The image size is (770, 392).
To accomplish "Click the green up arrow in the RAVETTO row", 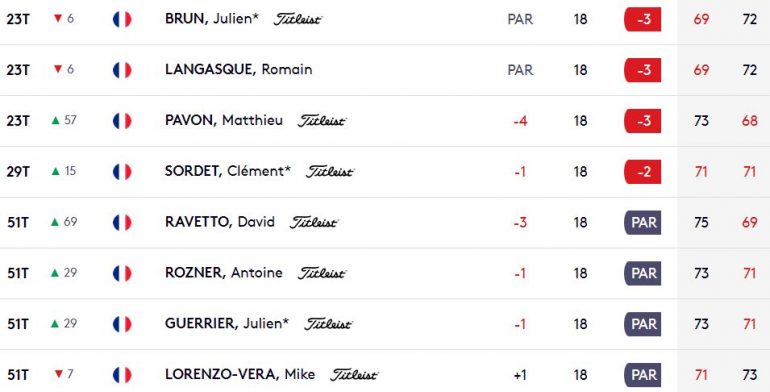I will [x=55, y=222].
